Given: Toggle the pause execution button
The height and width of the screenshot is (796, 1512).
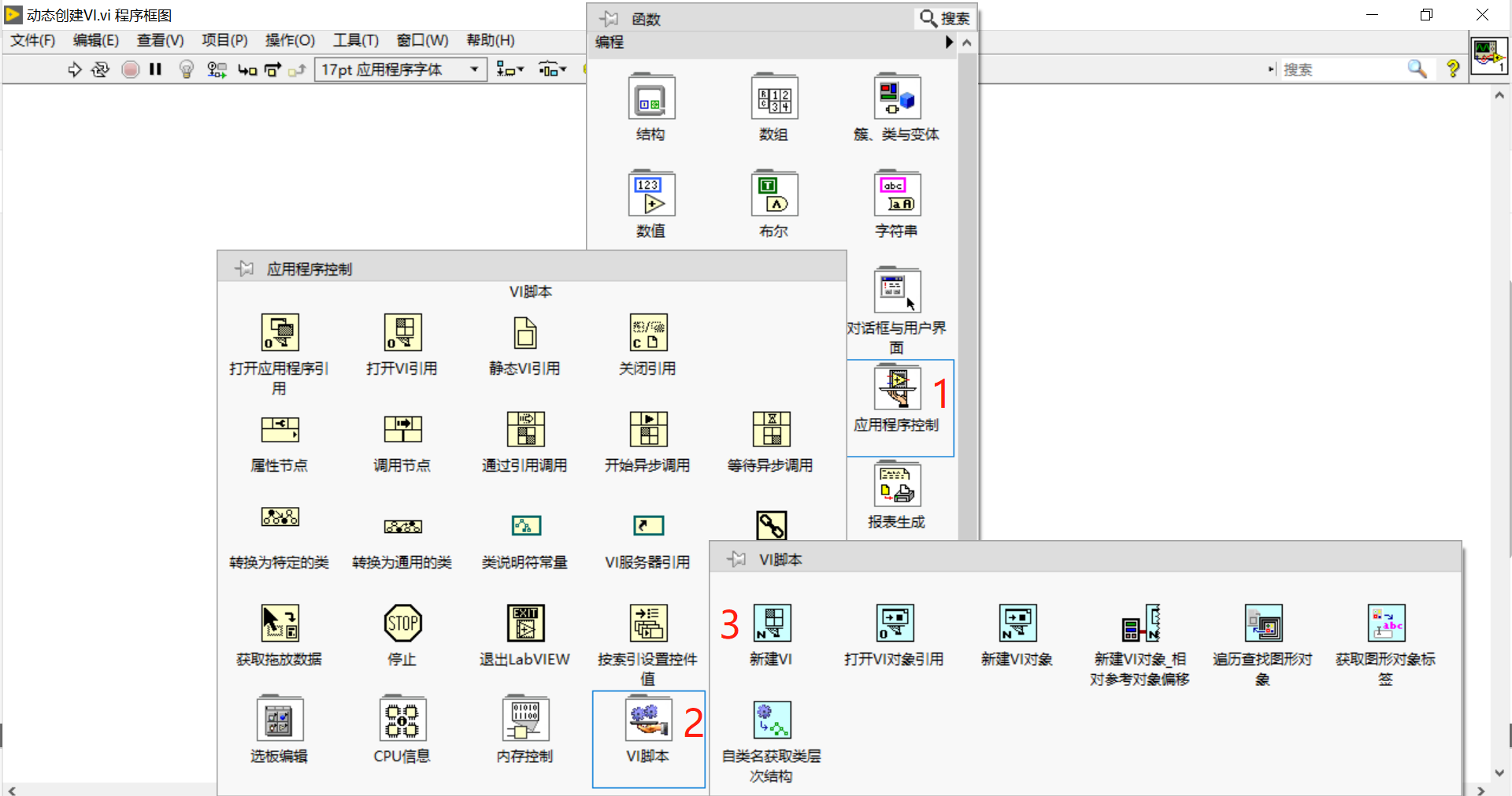Looking at the screenshot, I should tap(155, 69).
